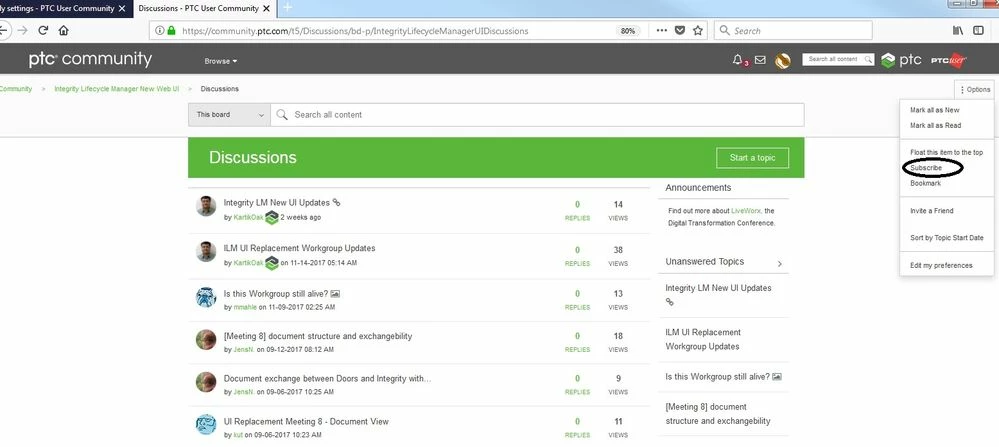
Task: Choose Bookmark in Options menu
Action: tap(925, 183)
